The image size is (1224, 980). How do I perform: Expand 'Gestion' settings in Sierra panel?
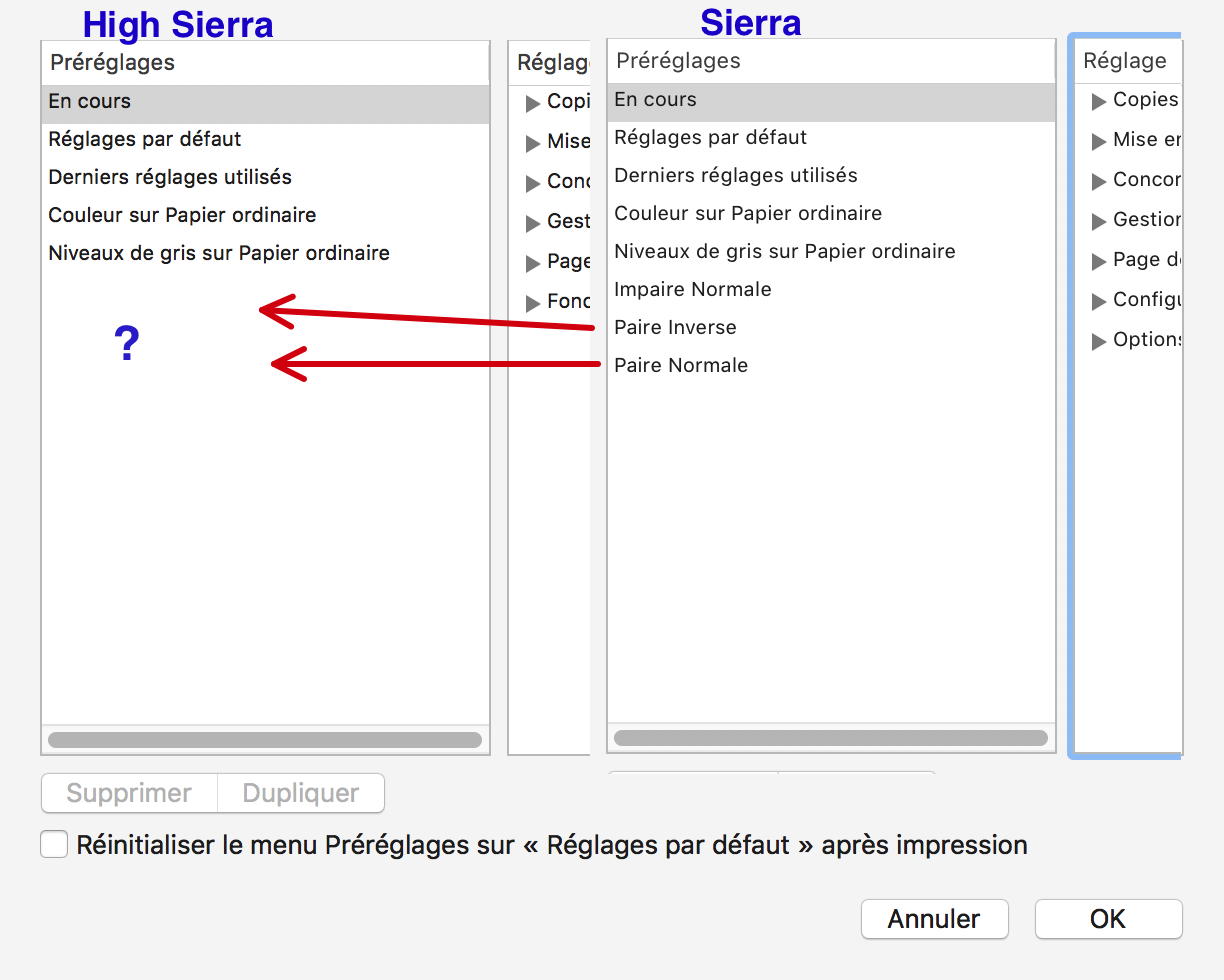[x=1098, y=221]
